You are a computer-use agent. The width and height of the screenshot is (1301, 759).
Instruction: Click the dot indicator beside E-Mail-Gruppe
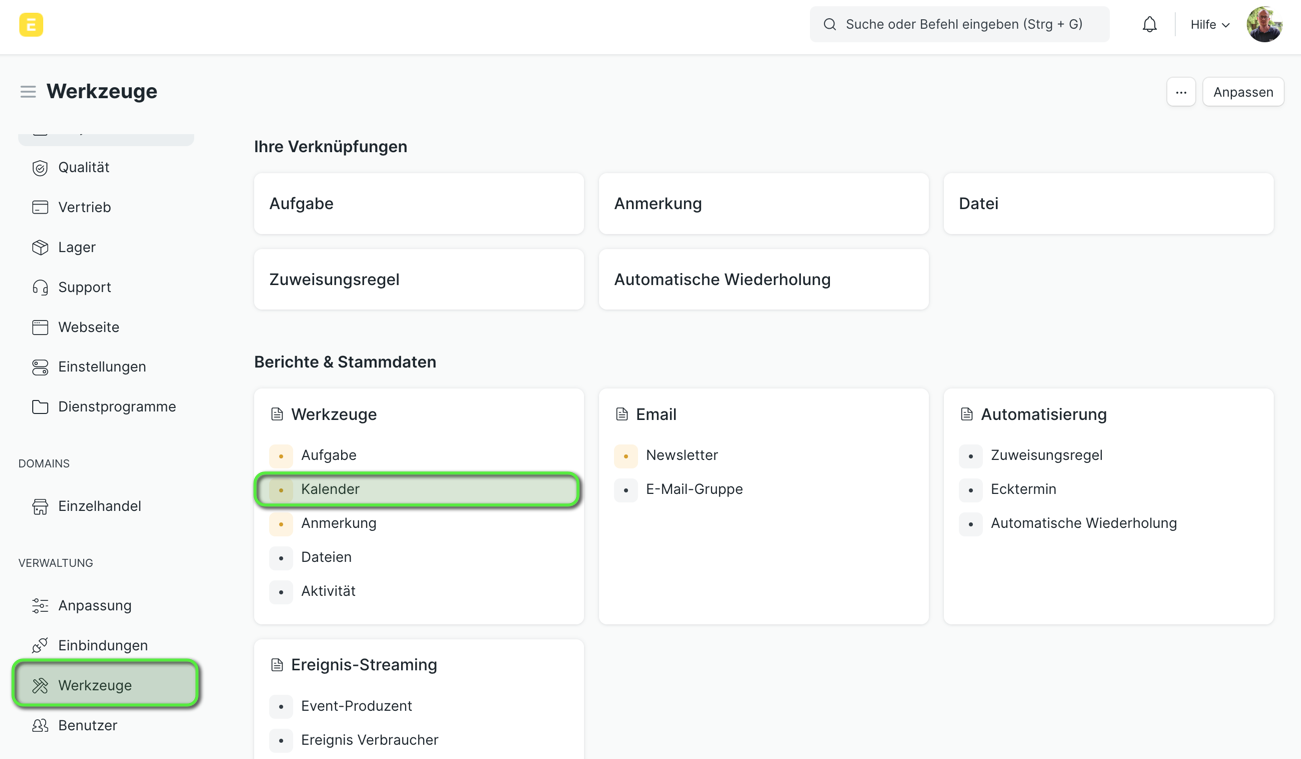click(x=626, y=490)
